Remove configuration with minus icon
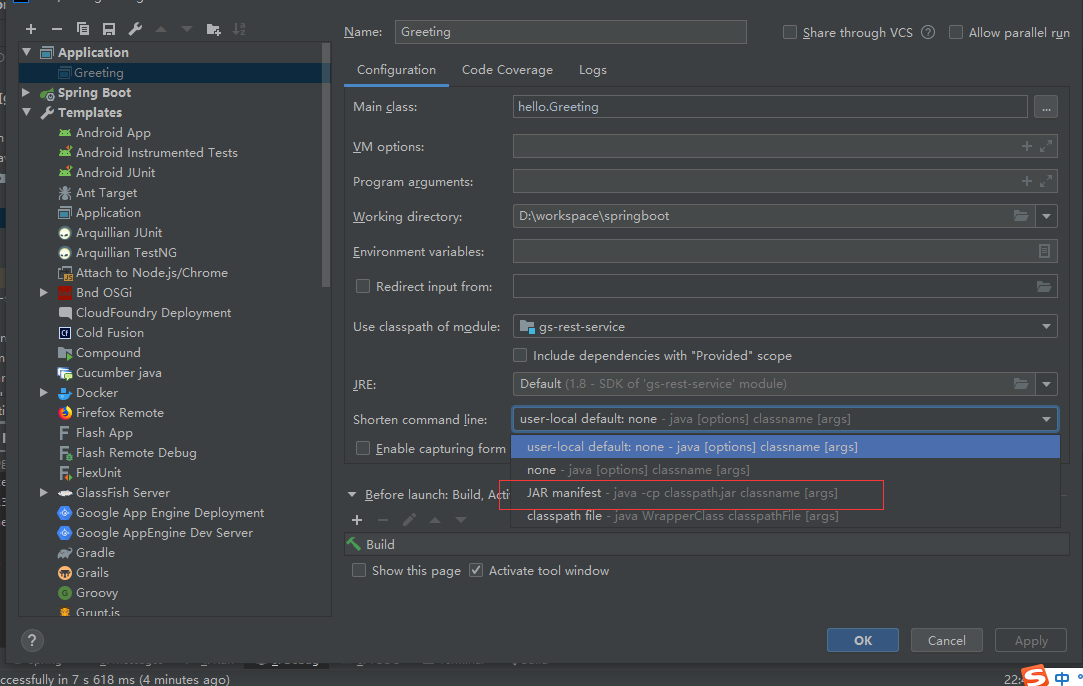This screenshot has width=1083, height=686. (x=57, y=29)
